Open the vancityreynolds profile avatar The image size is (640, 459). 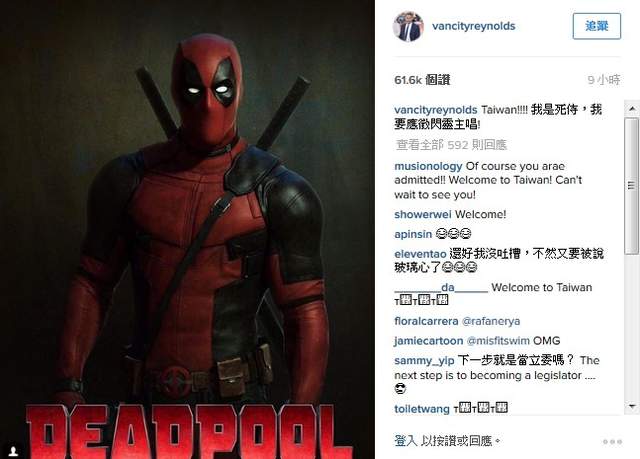408,26
